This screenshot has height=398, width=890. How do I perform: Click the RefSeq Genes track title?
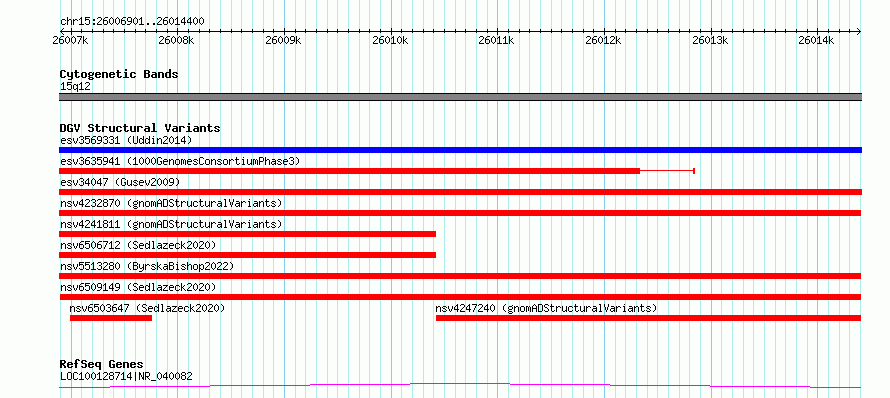click(101, 364)
